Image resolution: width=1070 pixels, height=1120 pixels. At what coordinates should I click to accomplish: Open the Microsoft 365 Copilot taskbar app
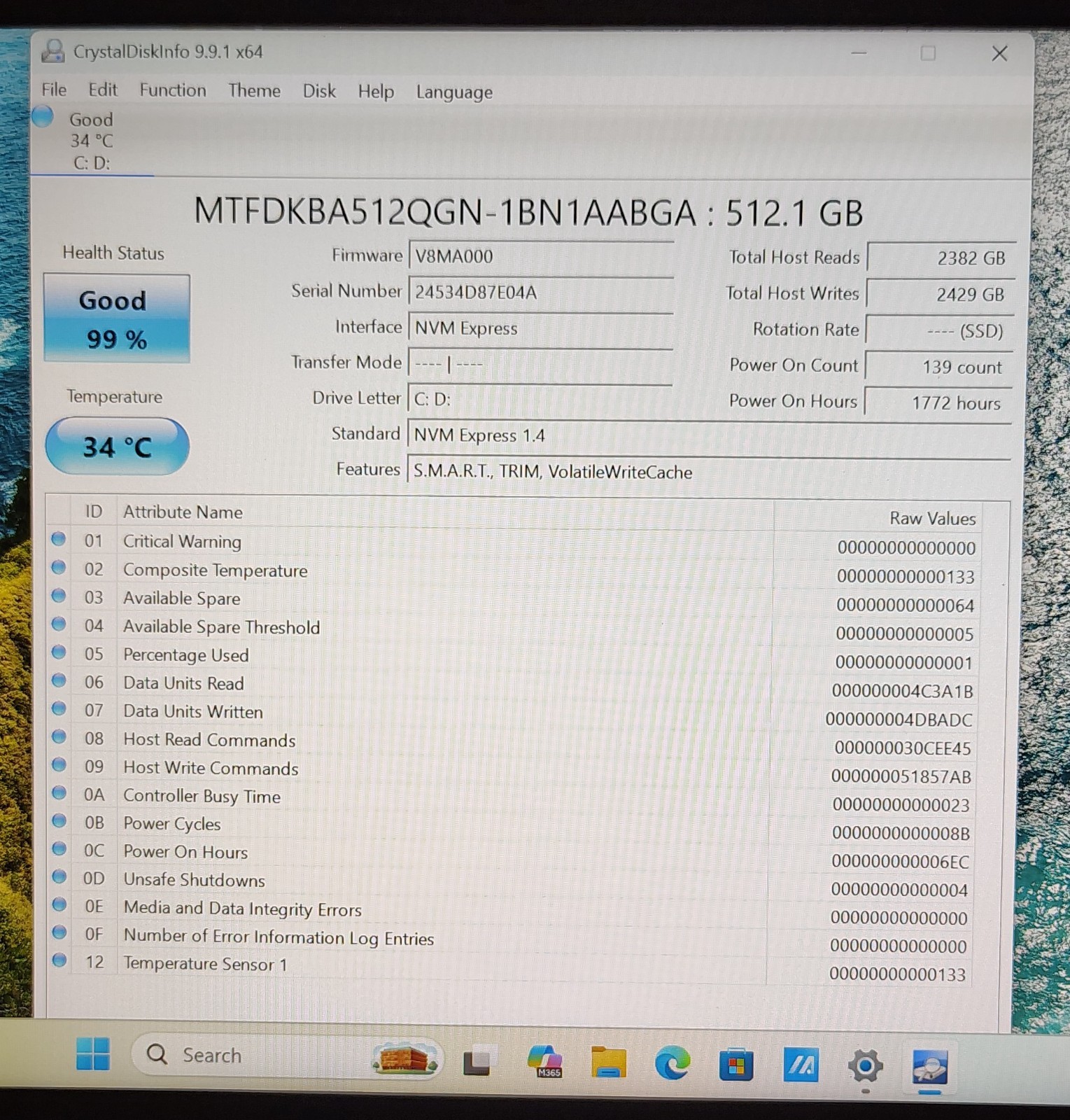pyautogui.click(x=544, y=1062)
